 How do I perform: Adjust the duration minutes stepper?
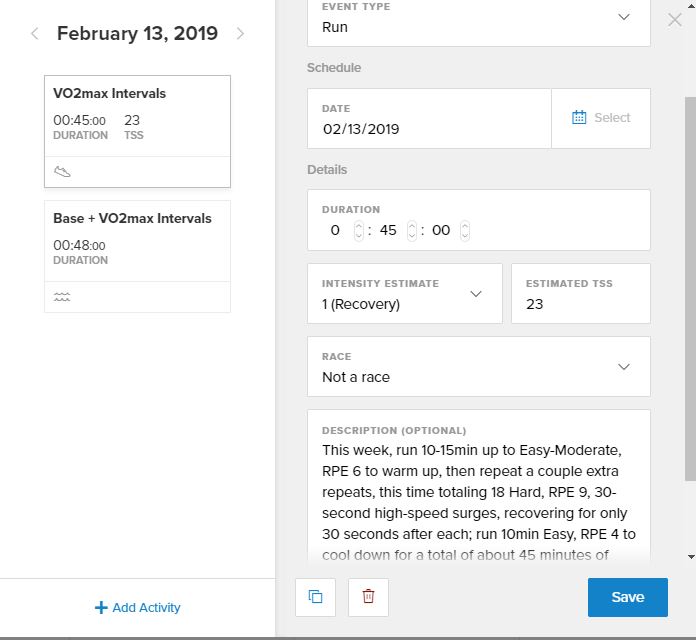[412, 230]
